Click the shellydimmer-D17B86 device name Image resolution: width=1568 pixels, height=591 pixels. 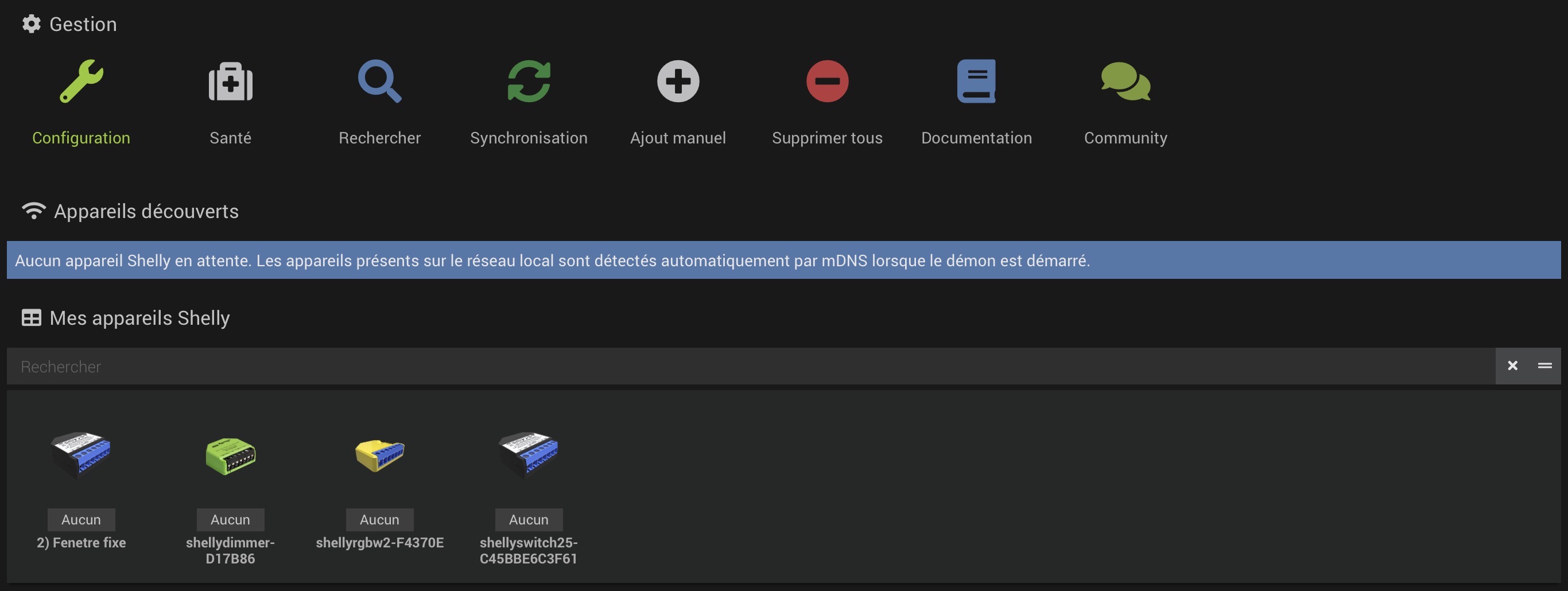tap(231, 551)
